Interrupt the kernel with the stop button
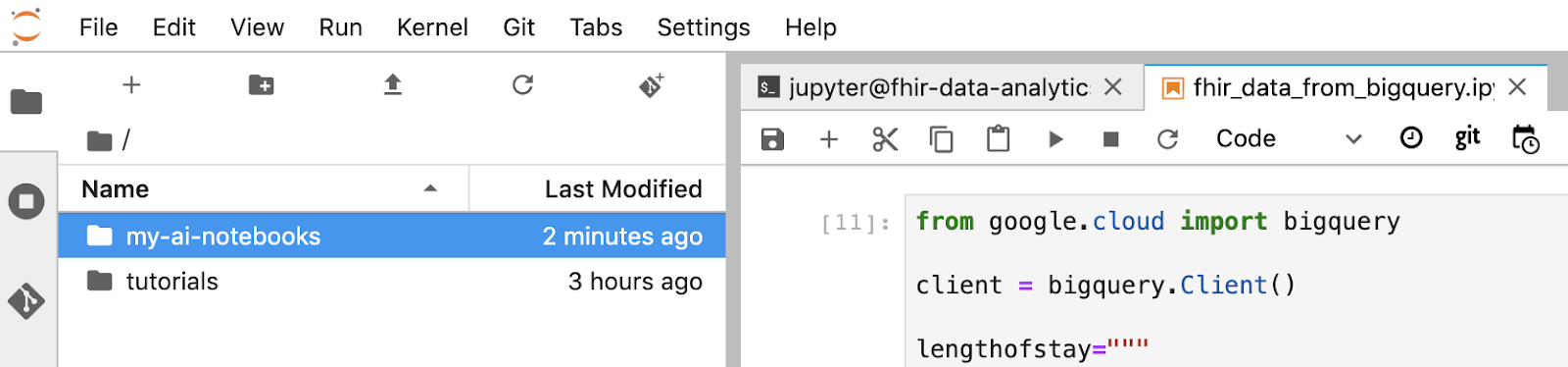This screenshot has width=1568, height=367. (x=1110, y=139)
